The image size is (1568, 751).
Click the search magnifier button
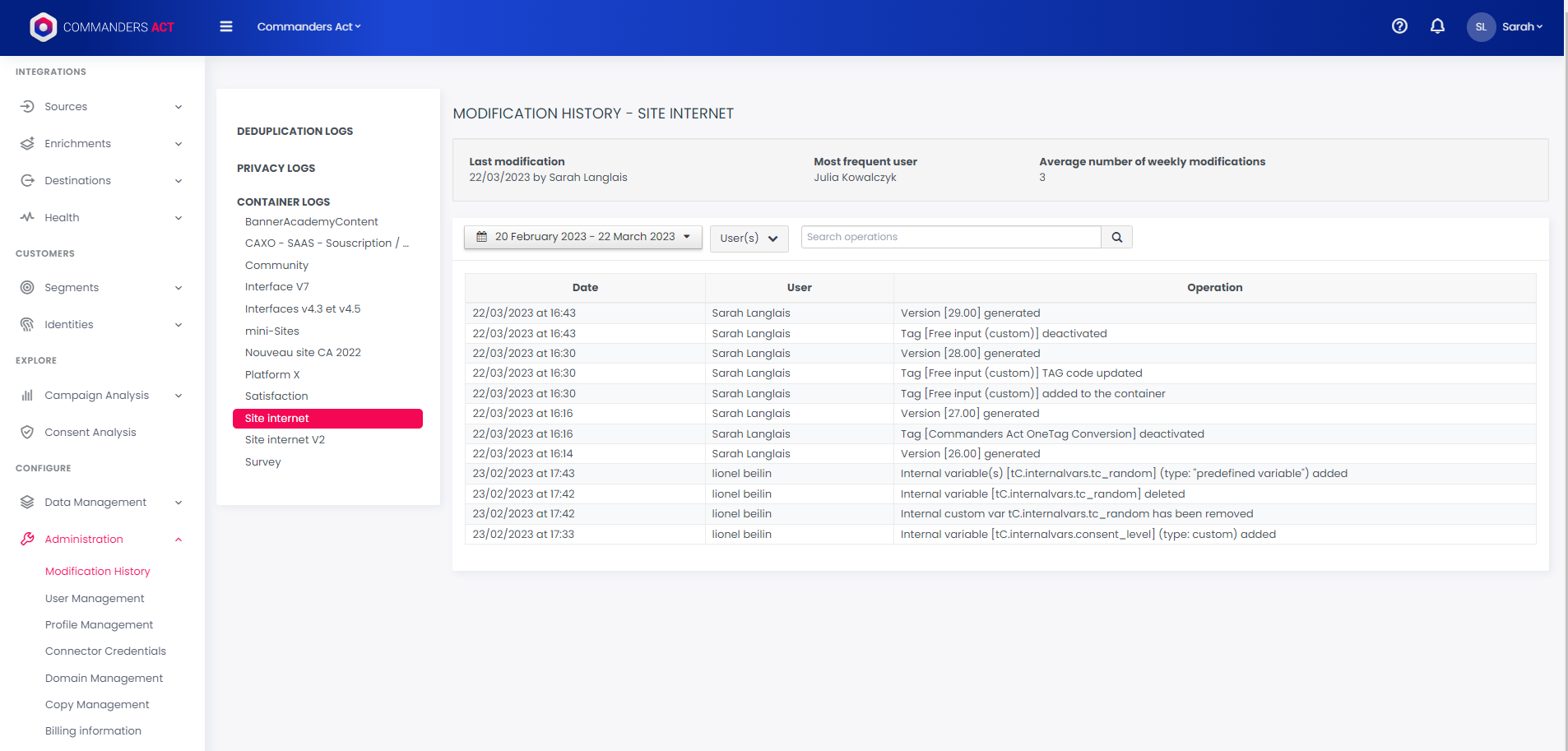1116,238
